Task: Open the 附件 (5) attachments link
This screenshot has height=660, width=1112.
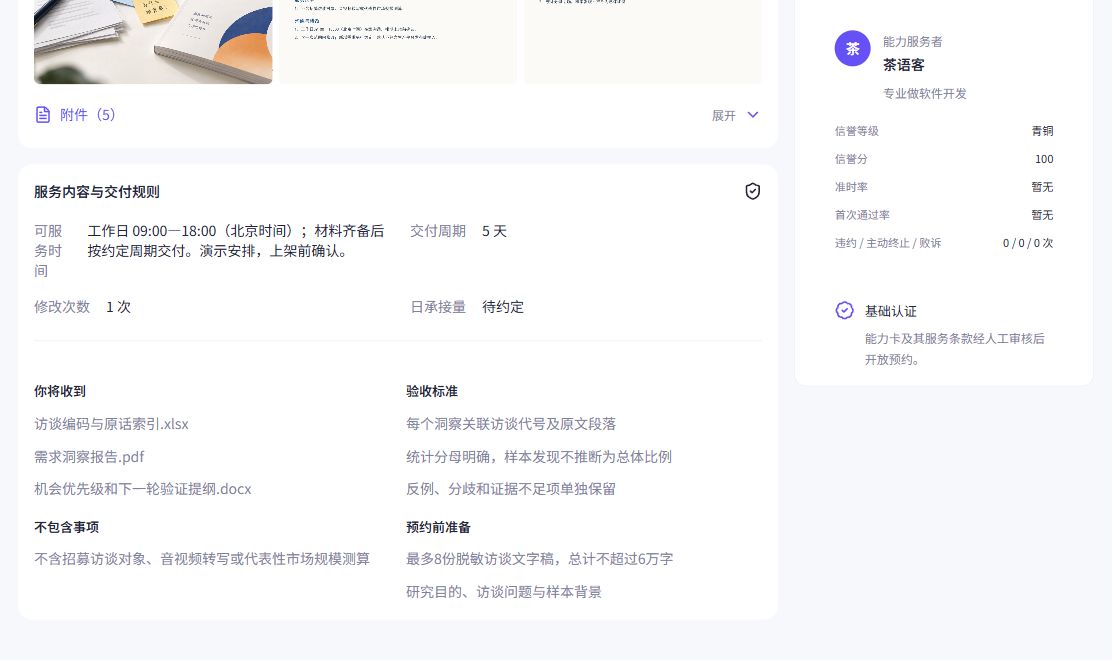Action: 88,115
